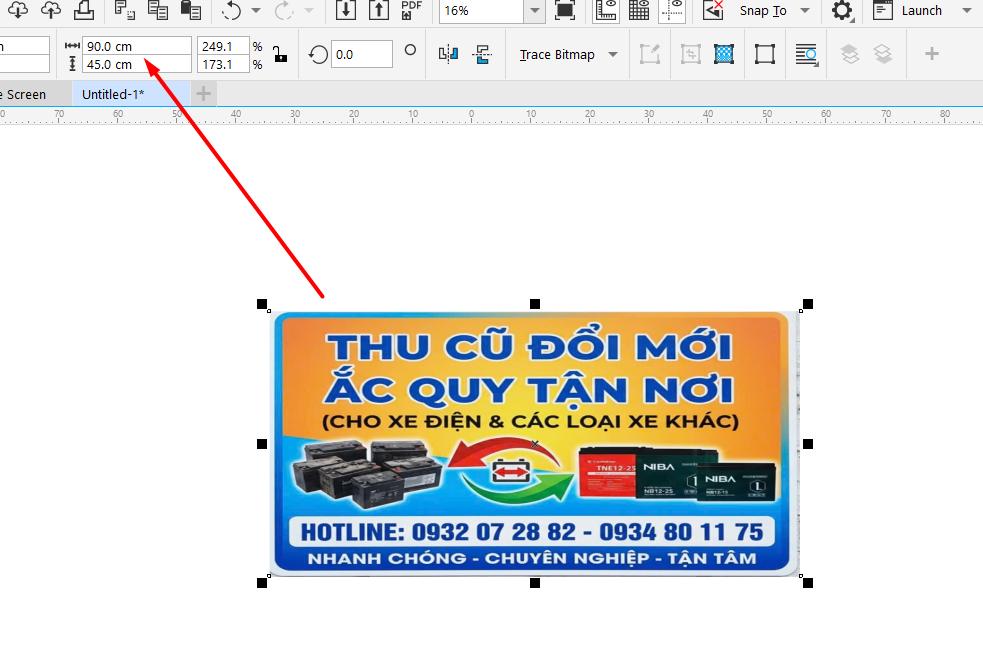Click the left-middle selection handle
This screenshot has width=983, height=656.
(x=262, y=444)
